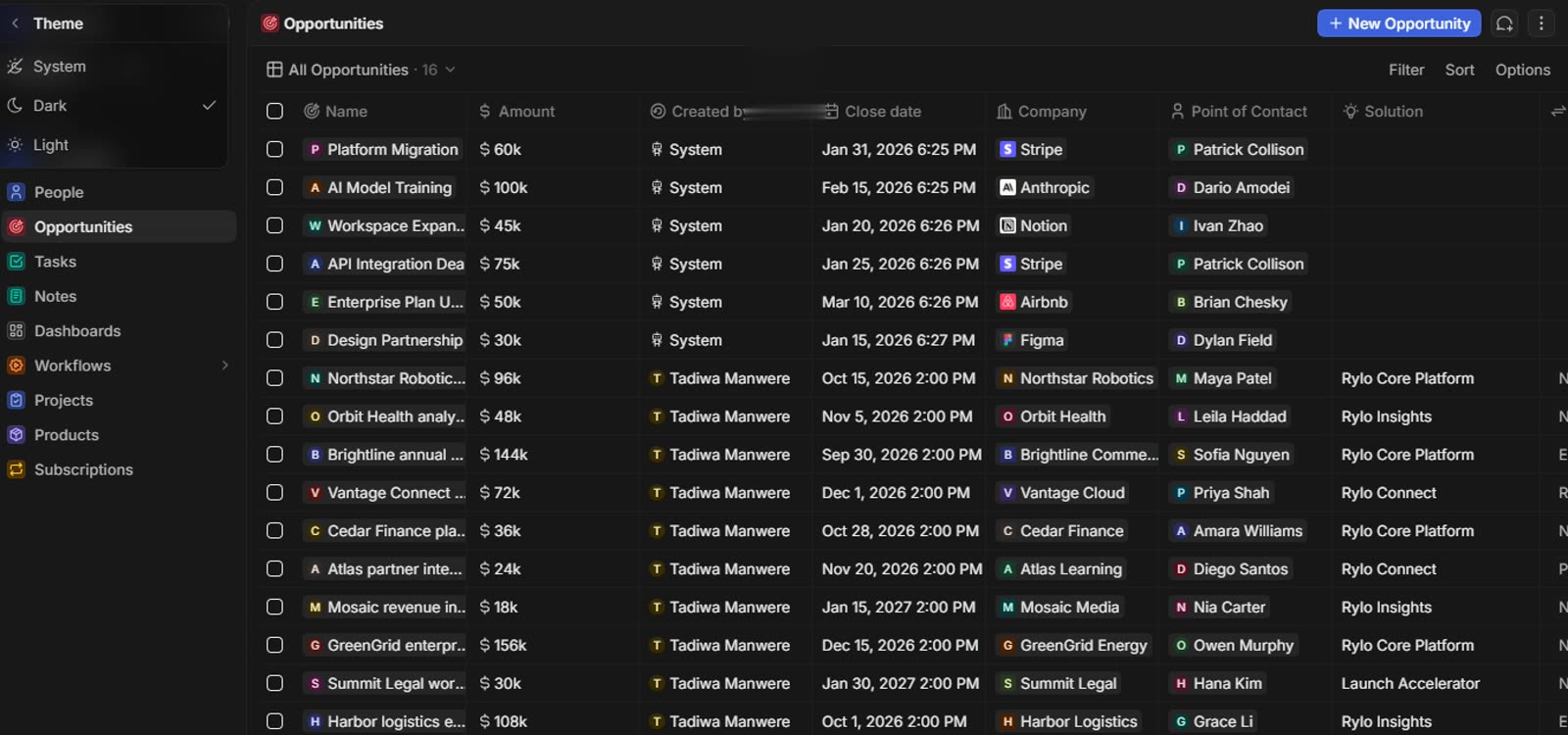This screenshot has height=735, width=1568.
Task: Check the Platform Migration row checkbox
Action: tap(275, 150)
